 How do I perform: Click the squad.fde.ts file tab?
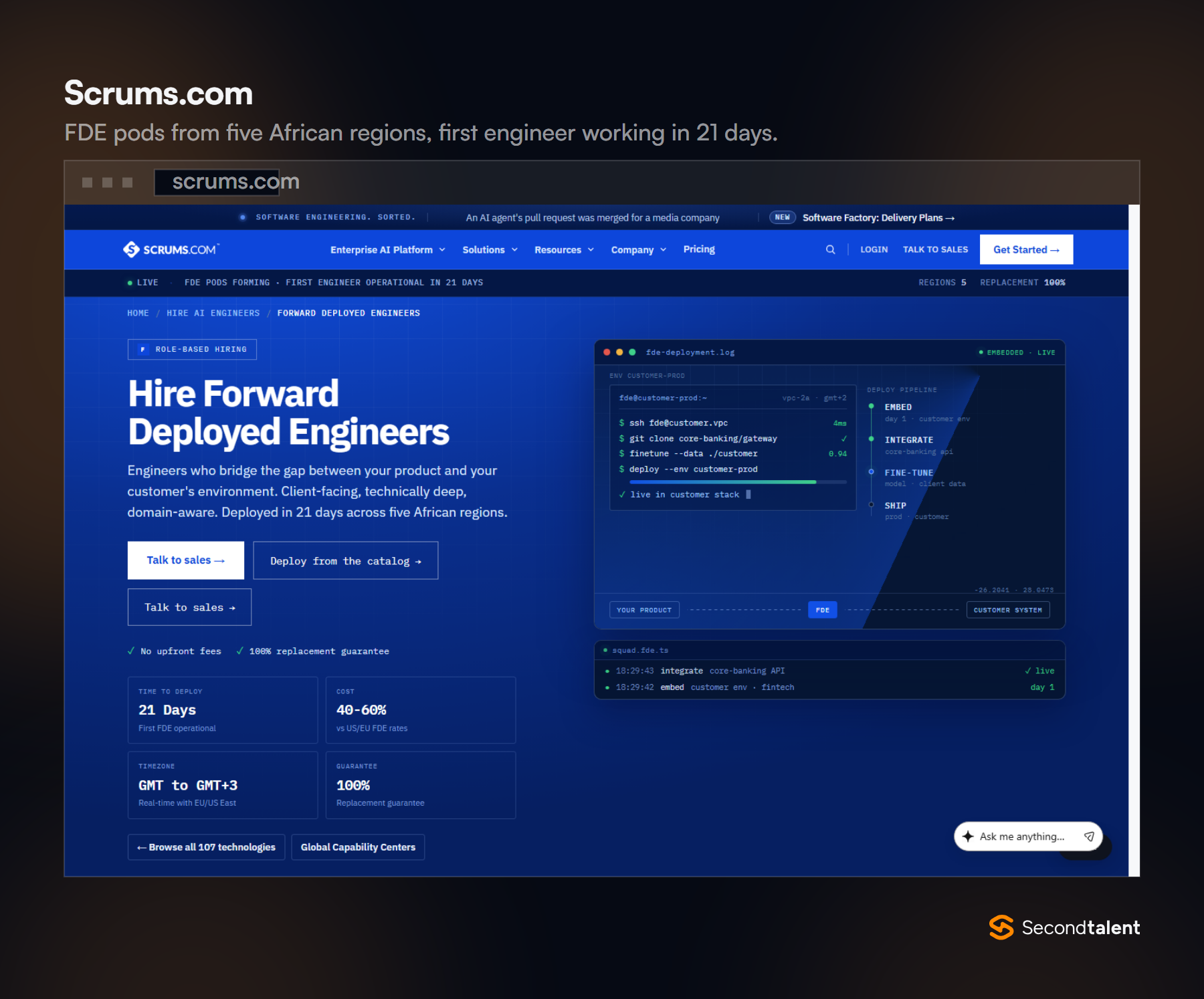click(x=635, y=650)
